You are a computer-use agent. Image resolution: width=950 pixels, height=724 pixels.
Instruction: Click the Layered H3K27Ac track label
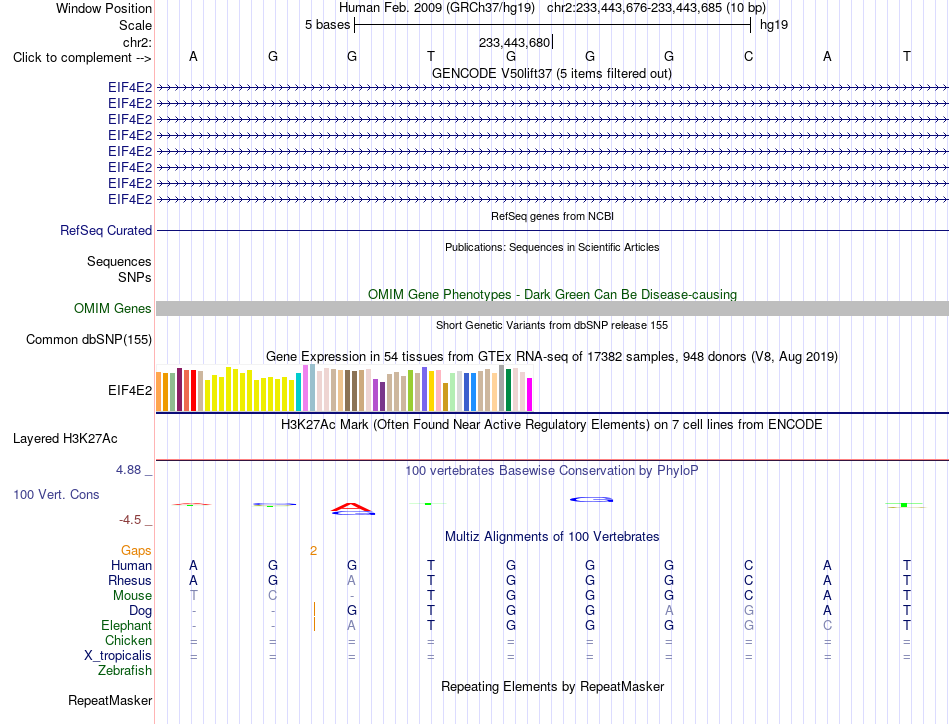[65, 439]
